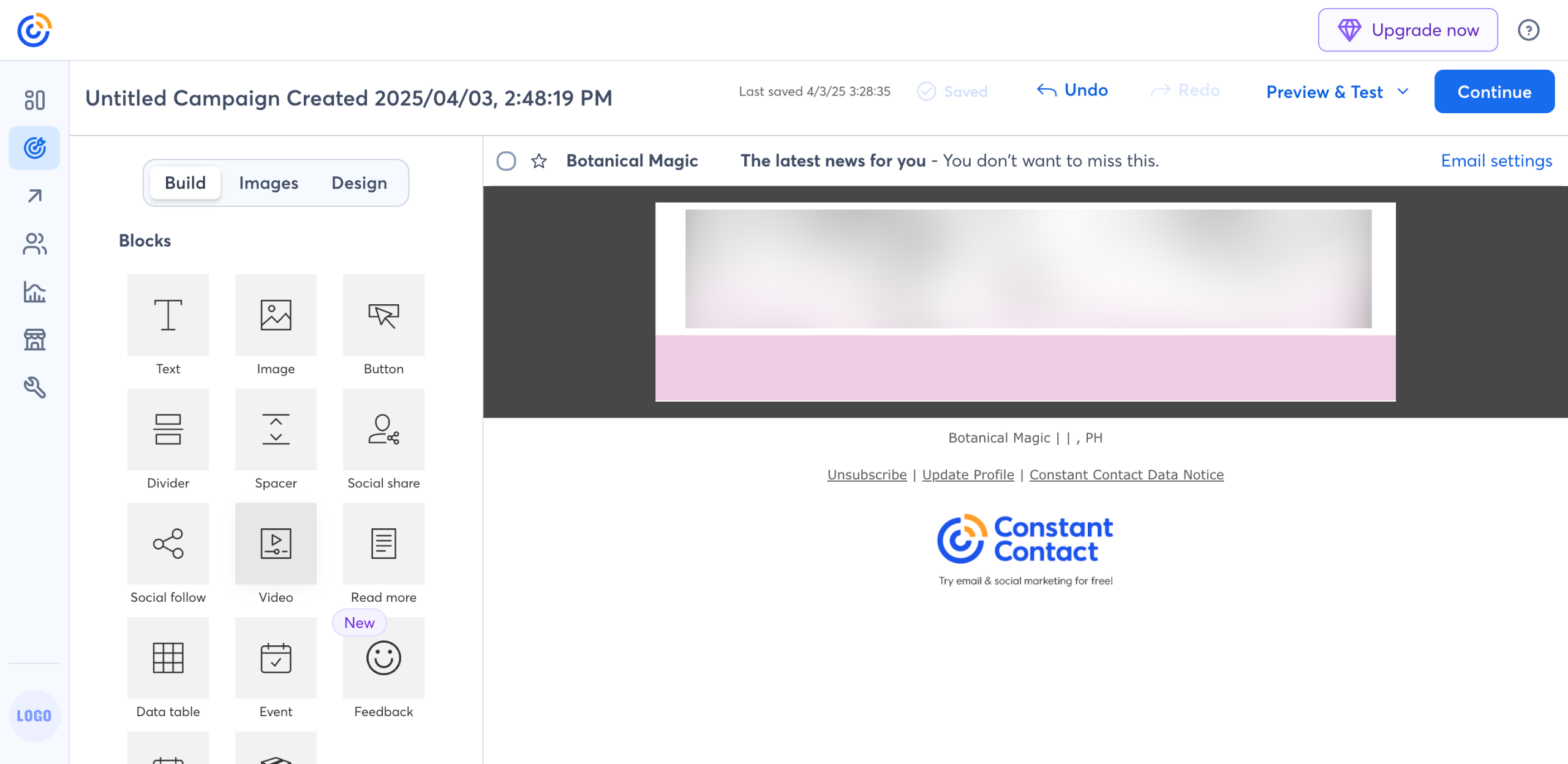Click the Upgrade now button
The width and height of the screenshot is (1568, 764).
(x=1408, y=30)
